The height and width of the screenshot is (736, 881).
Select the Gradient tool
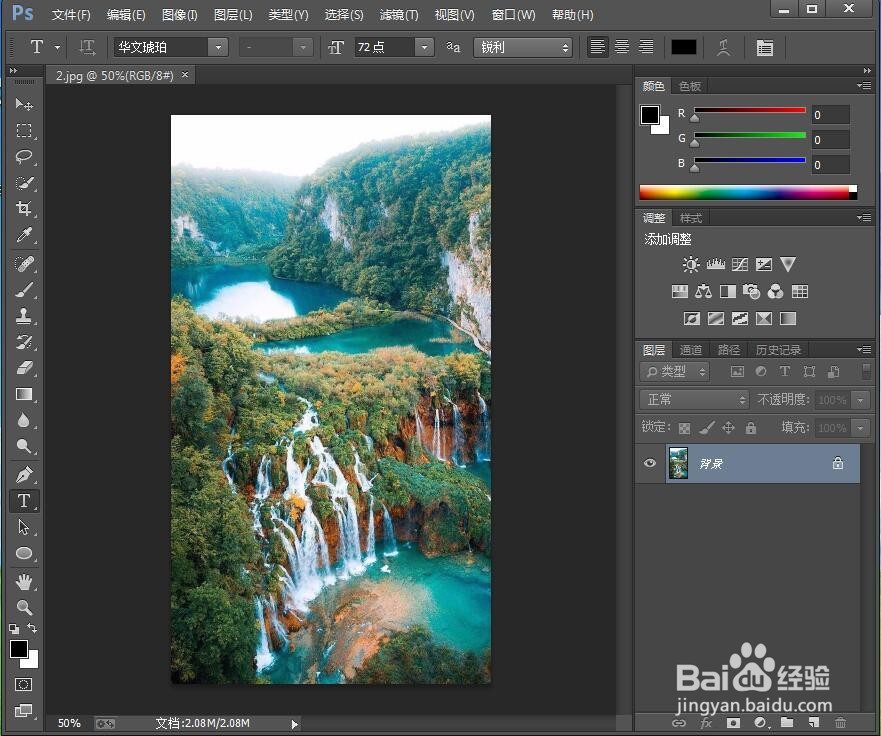pos(24,394)
